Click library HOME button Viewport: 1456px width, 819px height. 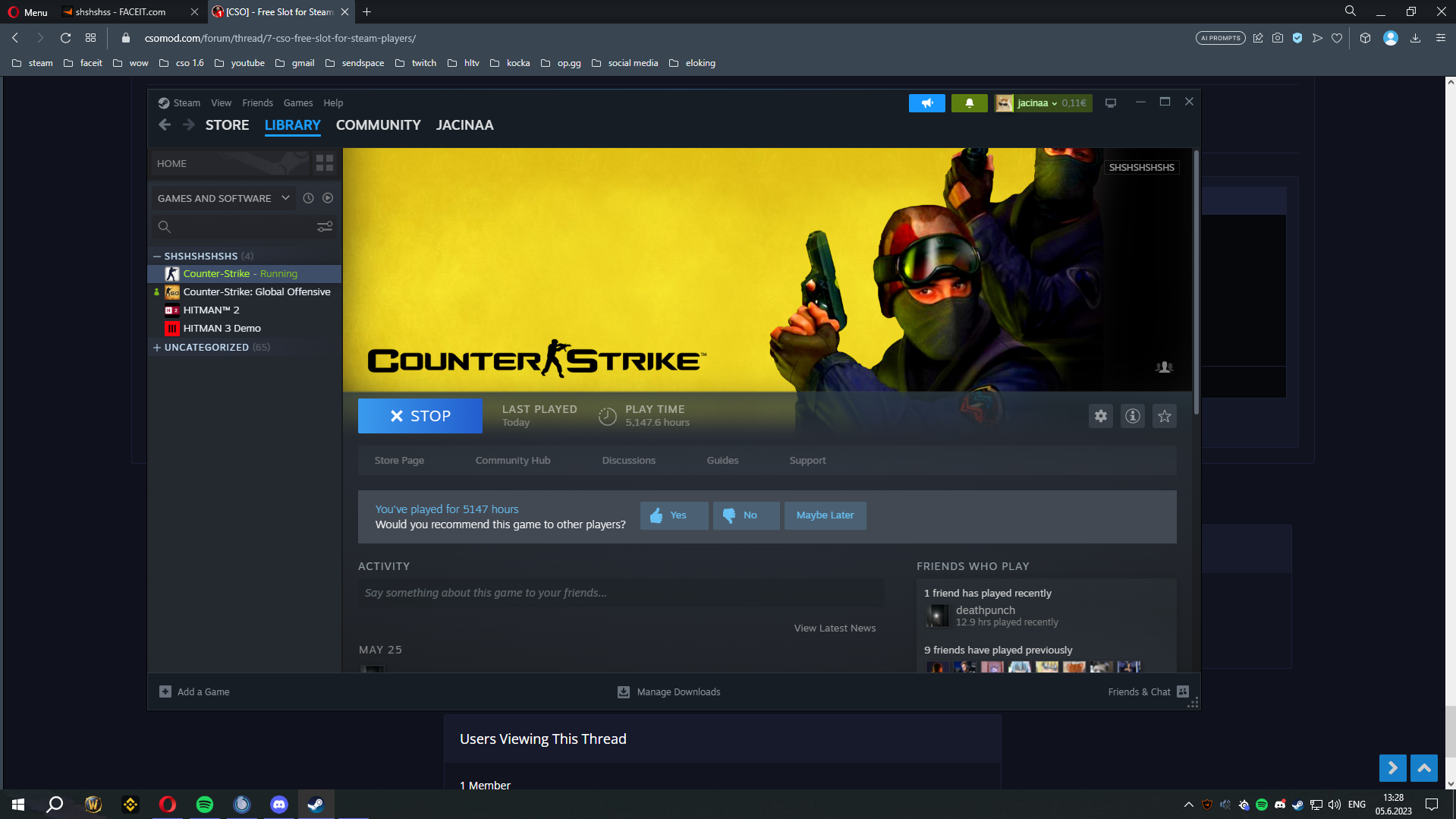[230, 163]
